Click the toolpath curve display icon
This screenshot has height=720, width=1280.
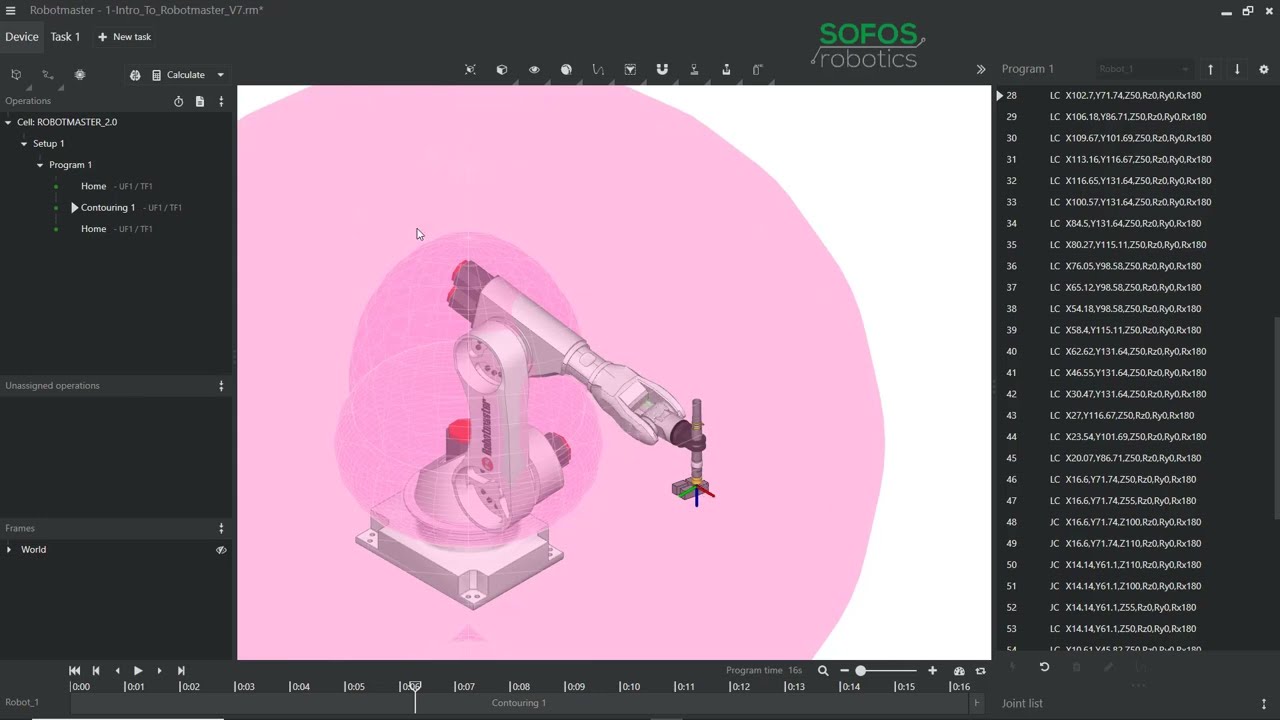(x=598, y=70)
